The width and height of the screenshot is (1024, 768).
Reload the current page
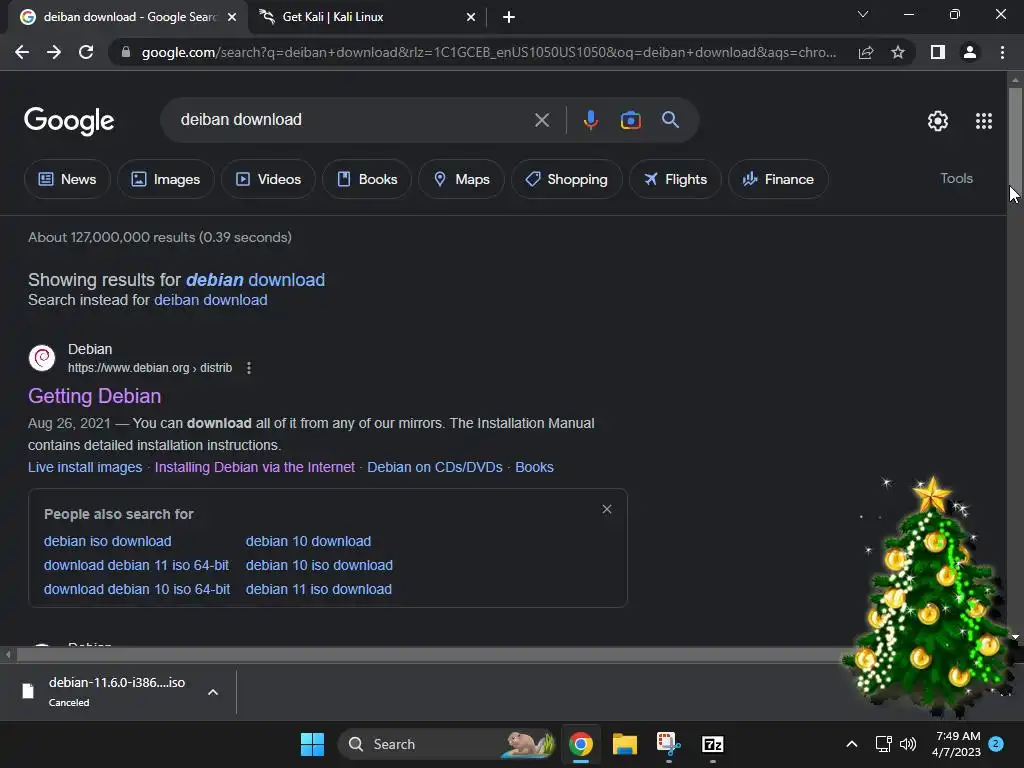pyautogui.click(x=86, y=52)
